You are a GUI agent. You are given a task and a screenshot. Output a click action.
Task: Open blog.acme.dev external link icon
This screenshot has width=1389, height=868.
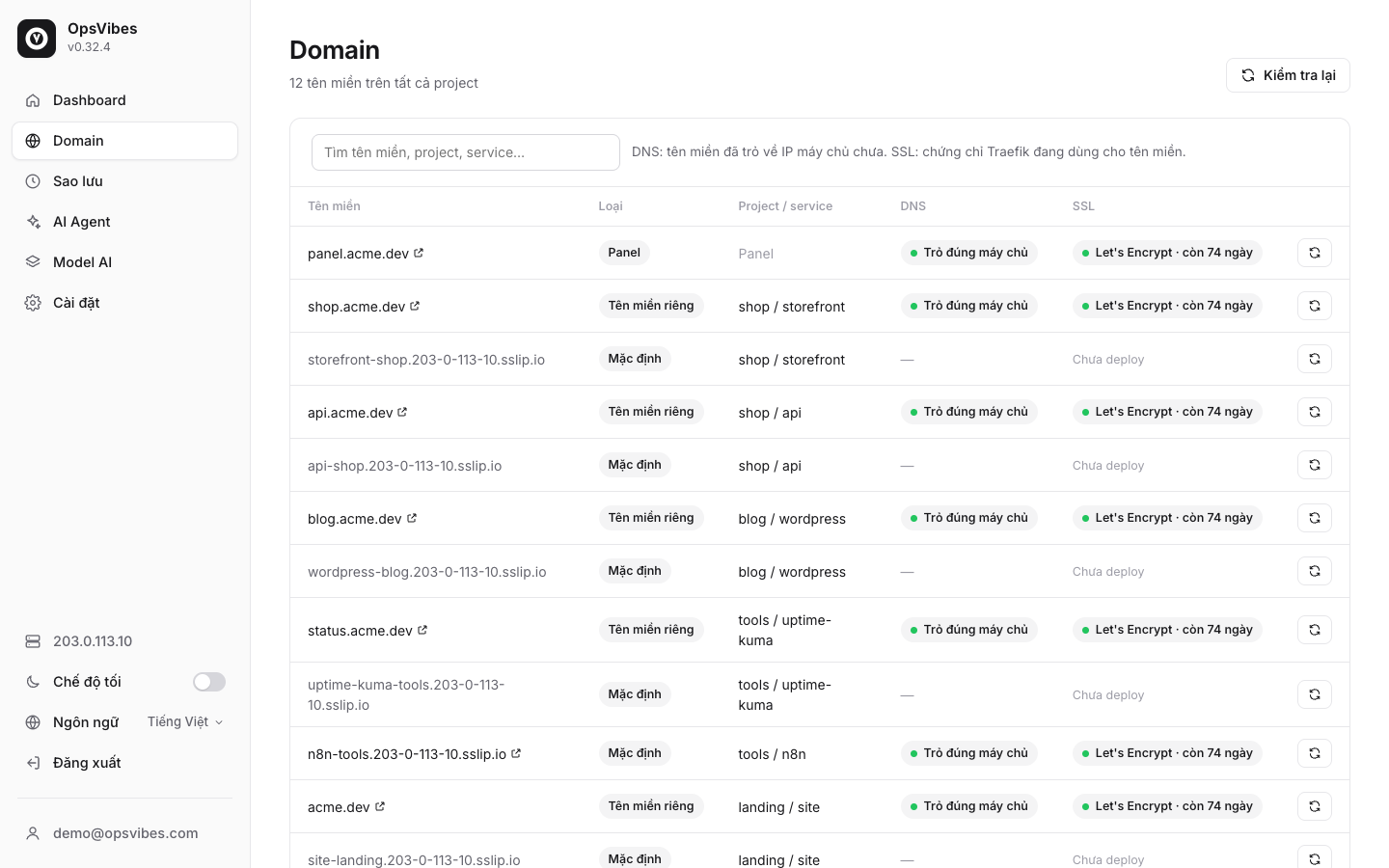click(x=412, y=518)
